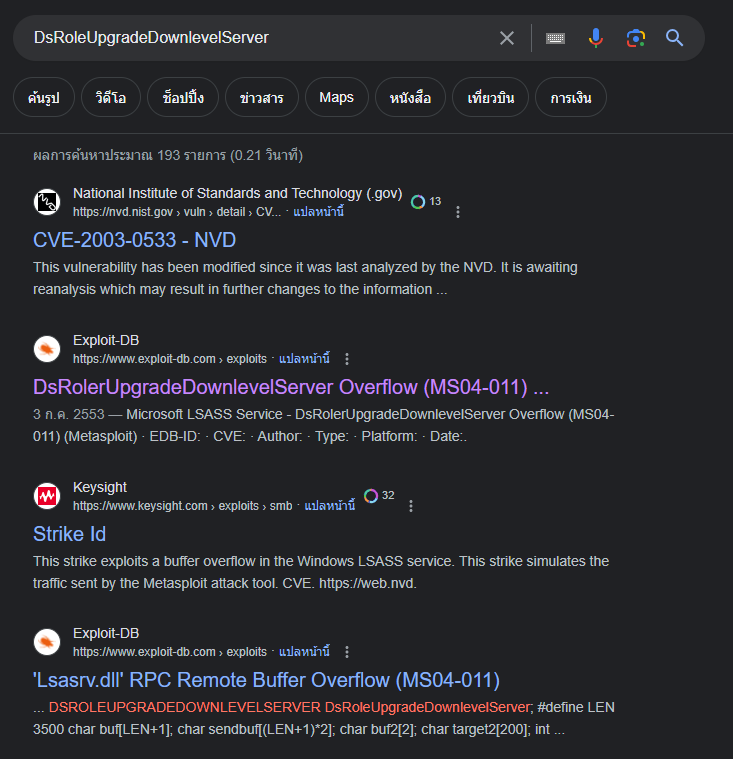This screenshot has width=733, height=759.
Task: Open more options for NIST result
Action: [x=458, y=212]
